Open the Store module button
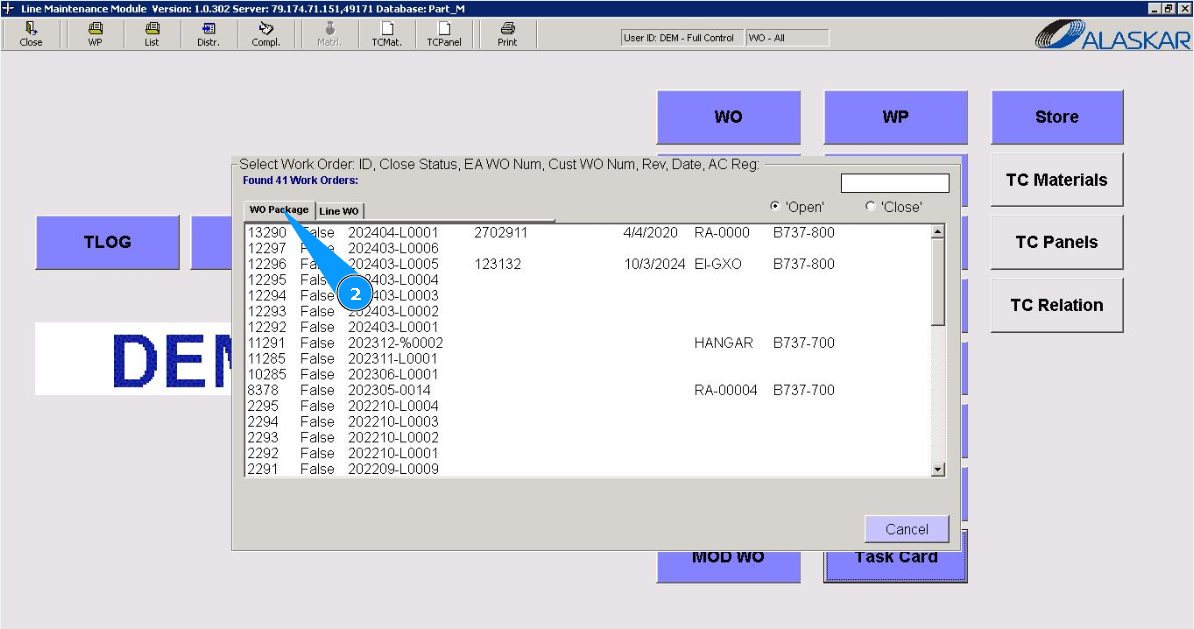 point(1056,117)
